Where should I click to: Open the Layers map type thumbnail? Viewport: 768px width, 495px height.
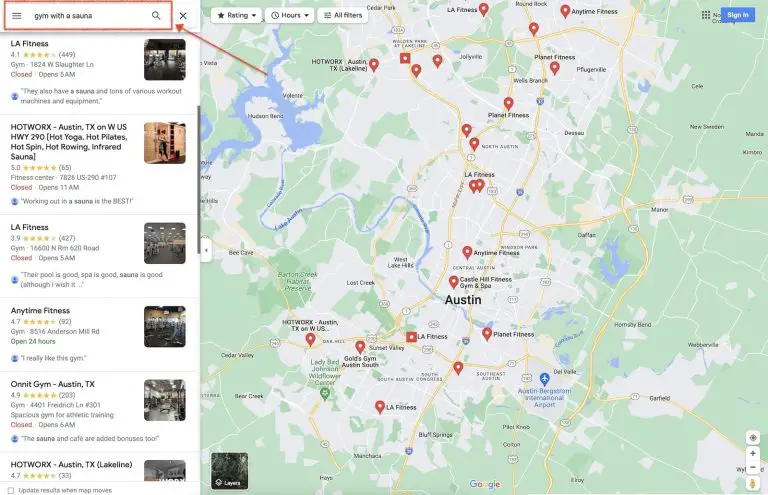click(x=229, y=470)
